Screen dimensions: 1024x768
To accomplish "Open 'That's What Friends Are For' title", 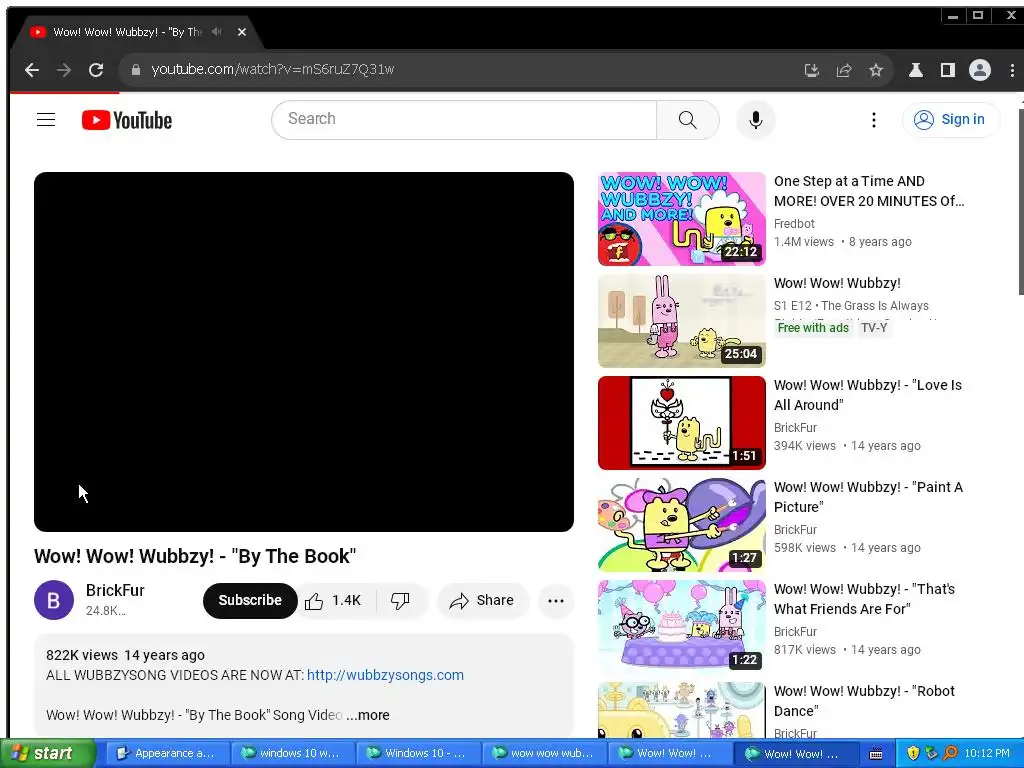I will [864, 599].
